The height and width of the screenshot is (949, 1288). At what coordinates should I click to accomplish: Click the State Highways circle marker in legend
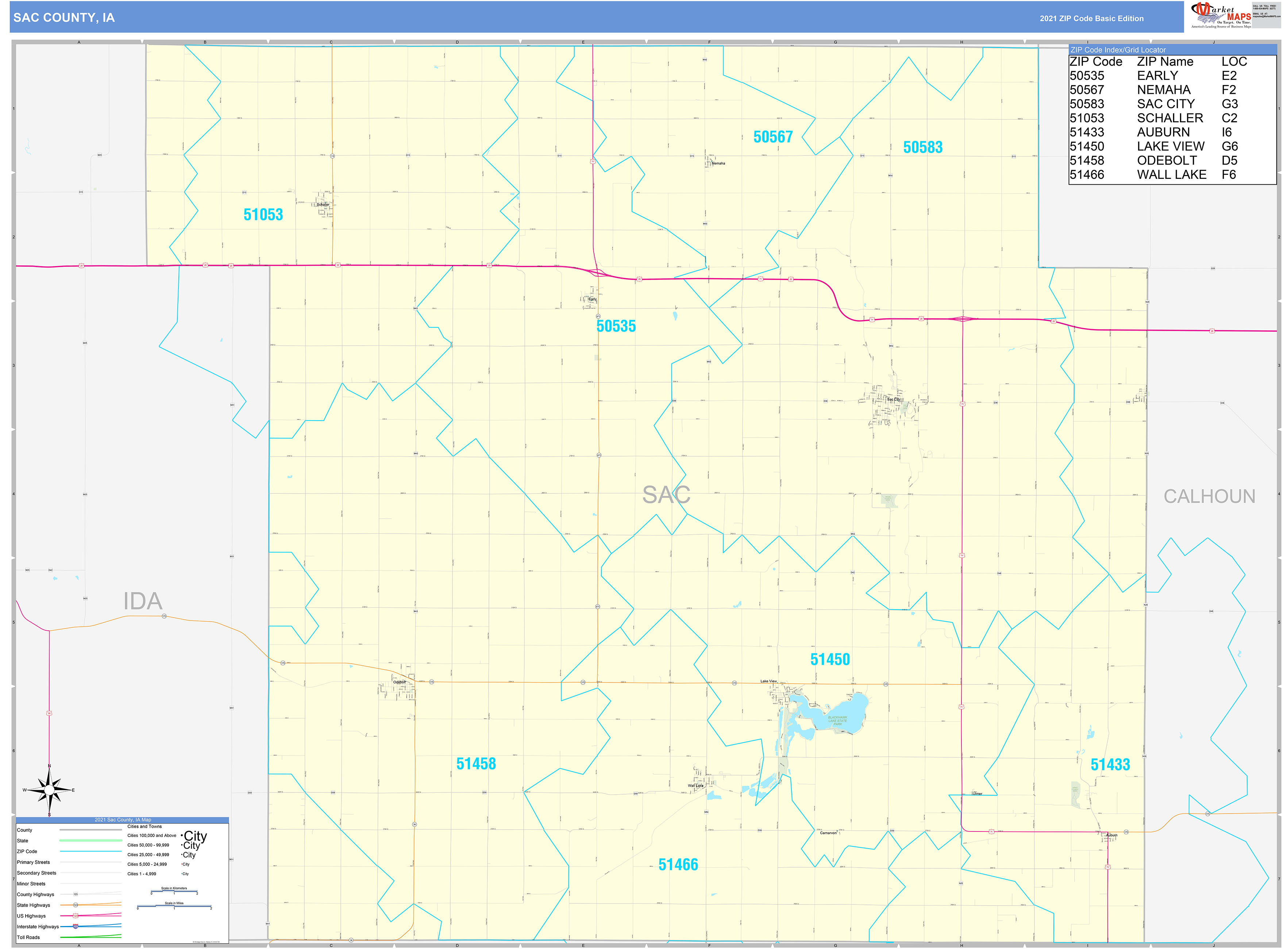pos(75,905)
